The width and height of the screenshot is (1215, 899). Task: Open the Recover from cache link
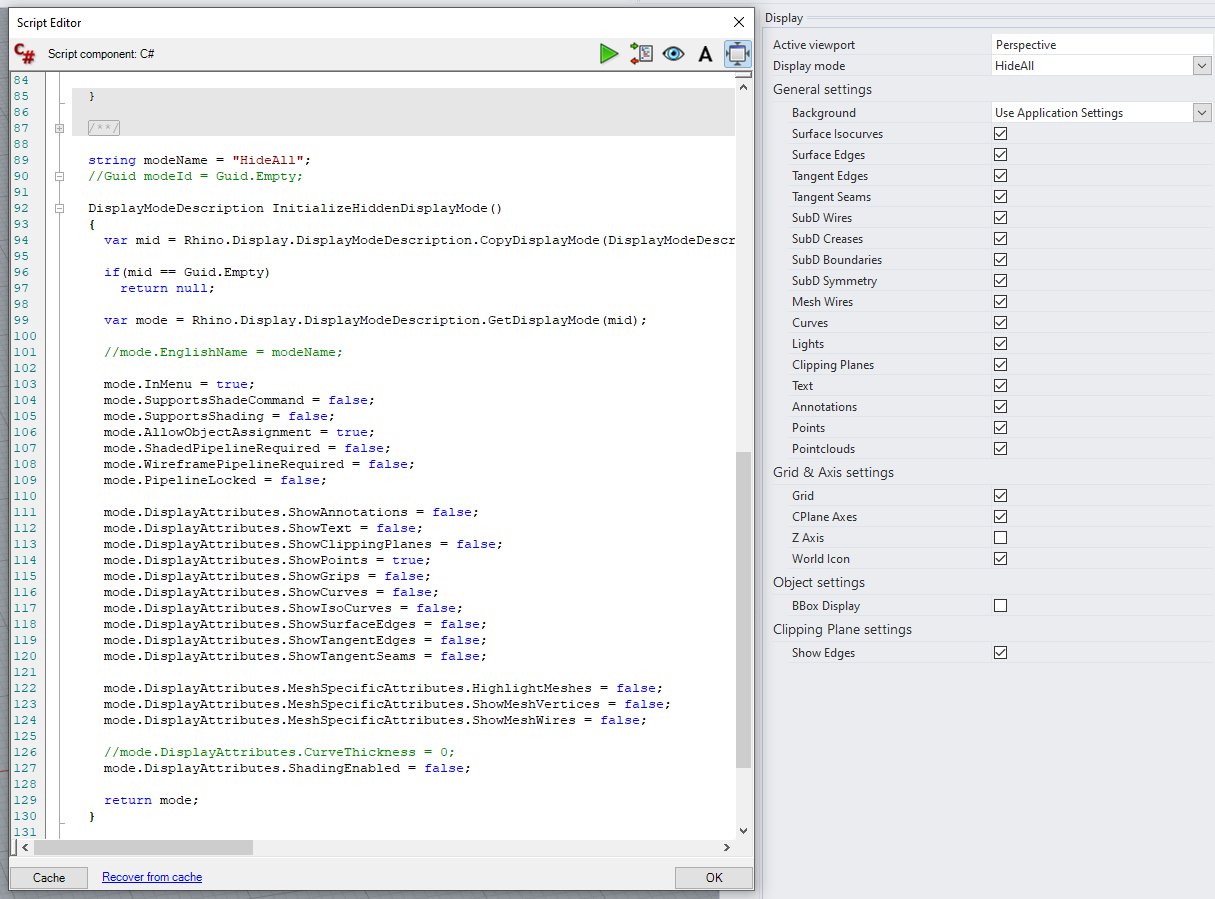152,877
